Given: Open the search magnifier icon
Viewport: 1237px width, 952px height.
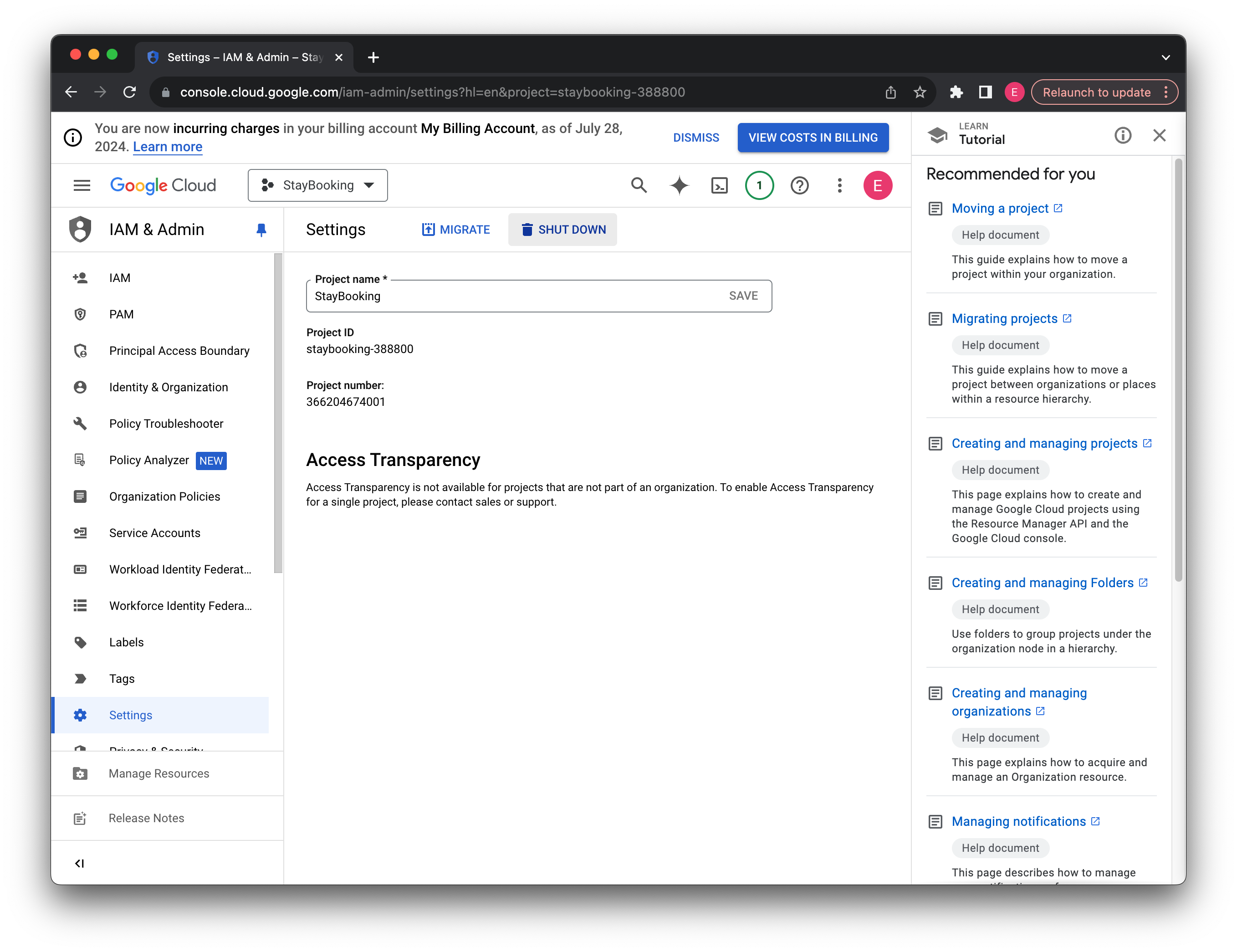Looking at the screenshot, I should point(639,185).
